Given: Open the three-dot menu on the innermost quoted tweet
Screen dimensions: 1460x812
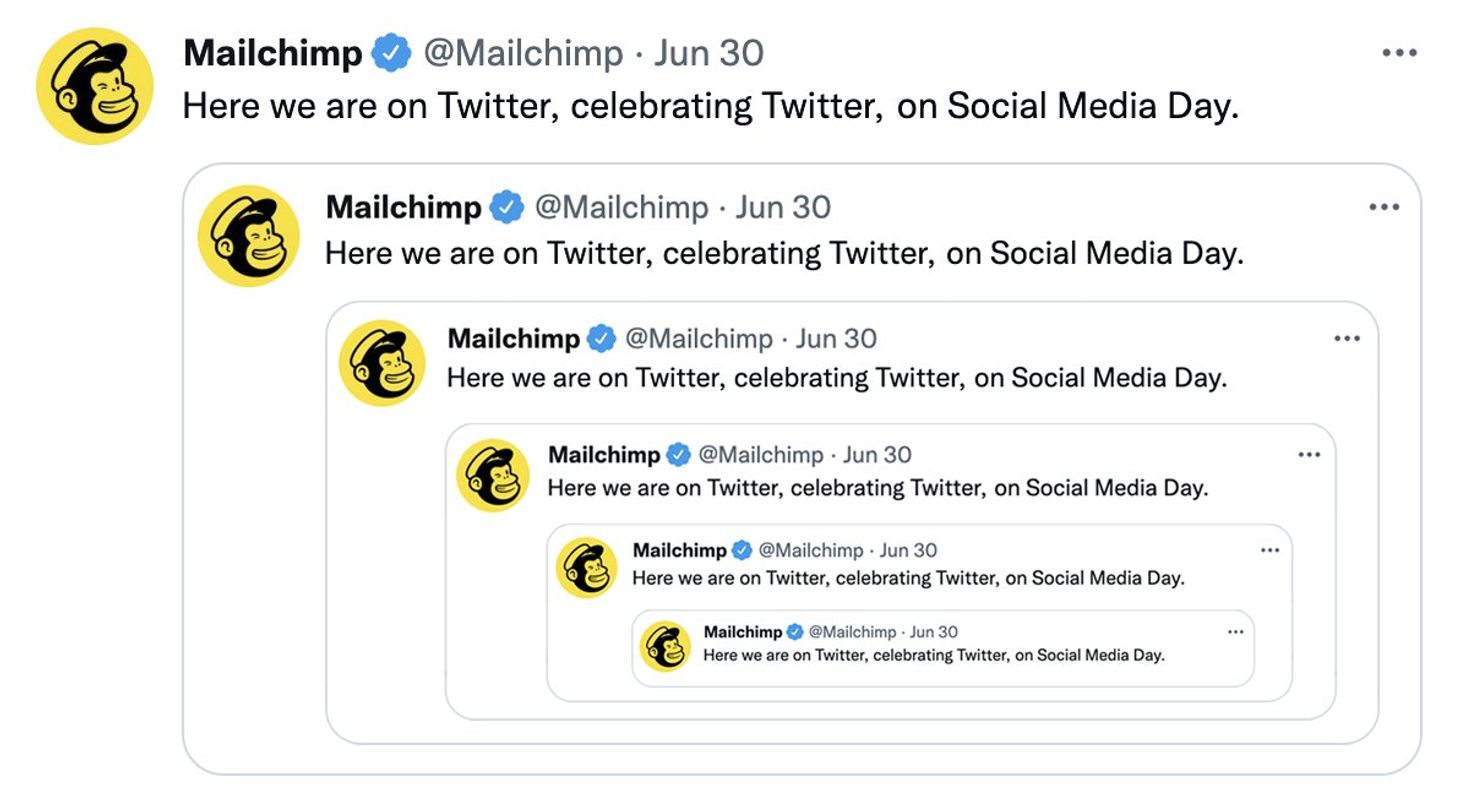Looking at the screenshot, I should (x=1236, y=630).
